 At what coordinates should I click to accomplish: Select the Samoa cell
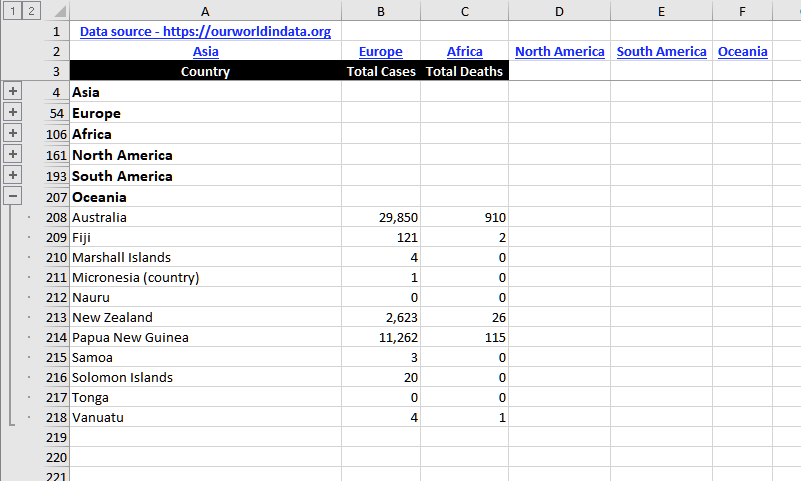(205, 357)
